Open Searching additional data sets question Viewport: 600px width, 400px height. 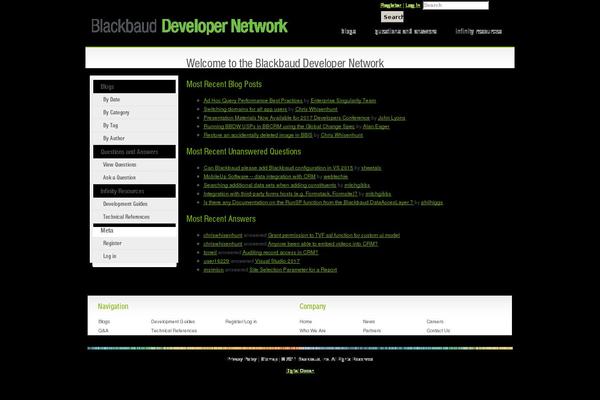coord(270,185)
